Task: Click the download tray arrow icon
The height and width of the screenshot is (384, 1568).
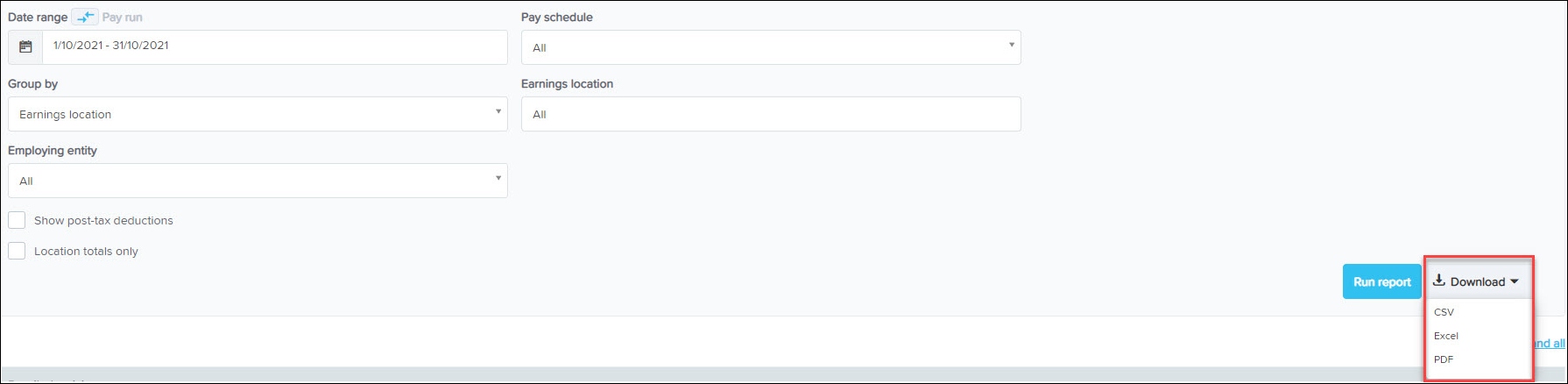Action: [1438, 281]
